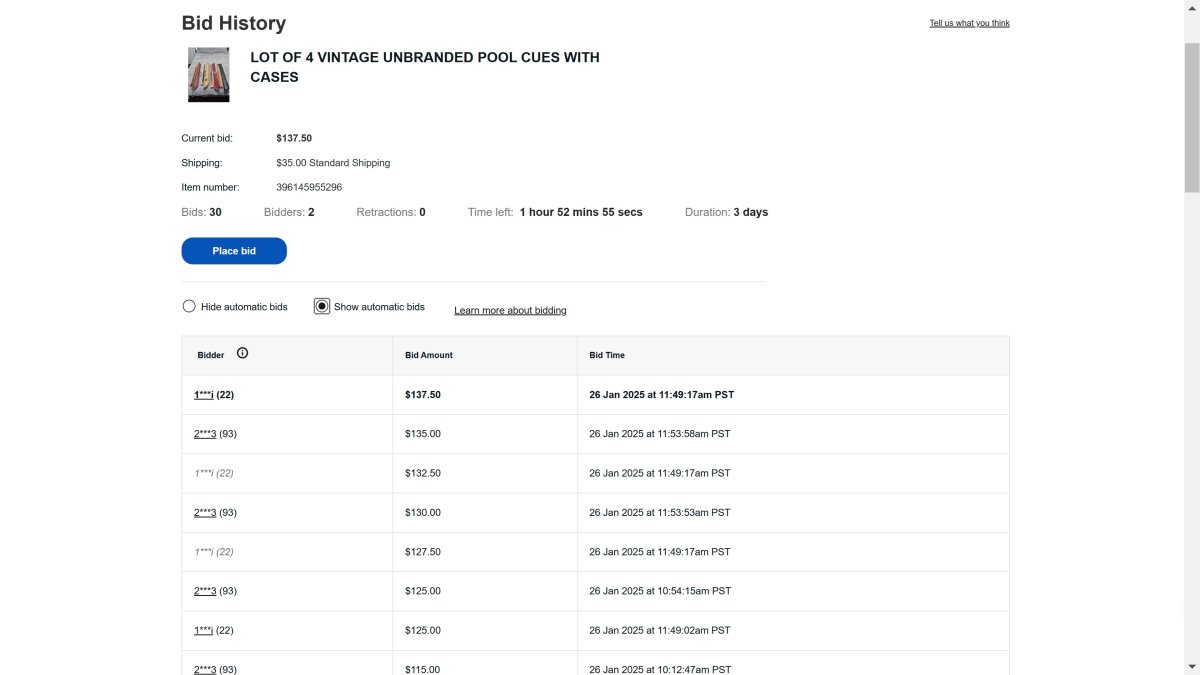Click the Bid Amount column header

(428, 355)
